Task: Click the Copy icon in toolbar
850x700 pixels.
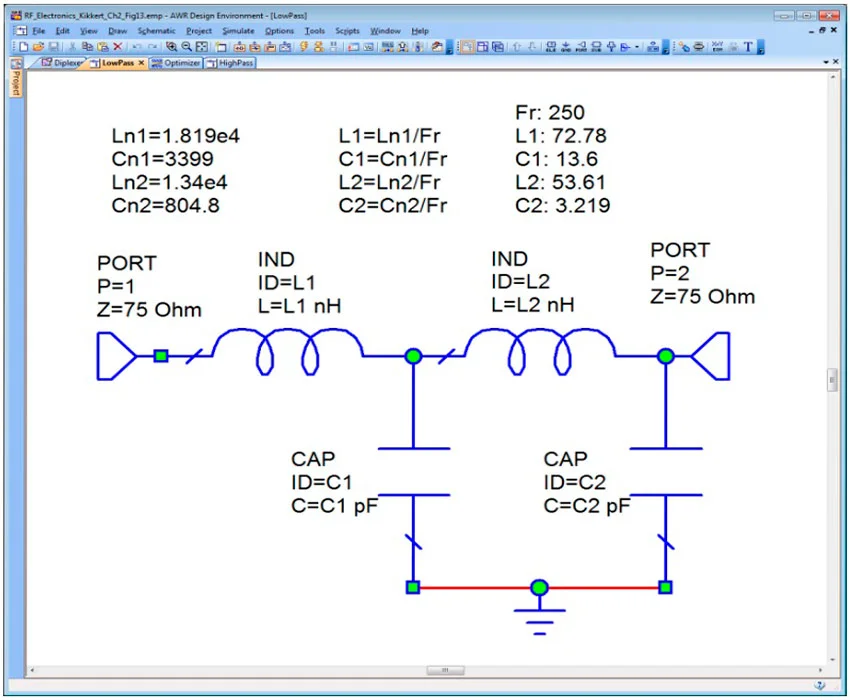Action: pos(87,47)
